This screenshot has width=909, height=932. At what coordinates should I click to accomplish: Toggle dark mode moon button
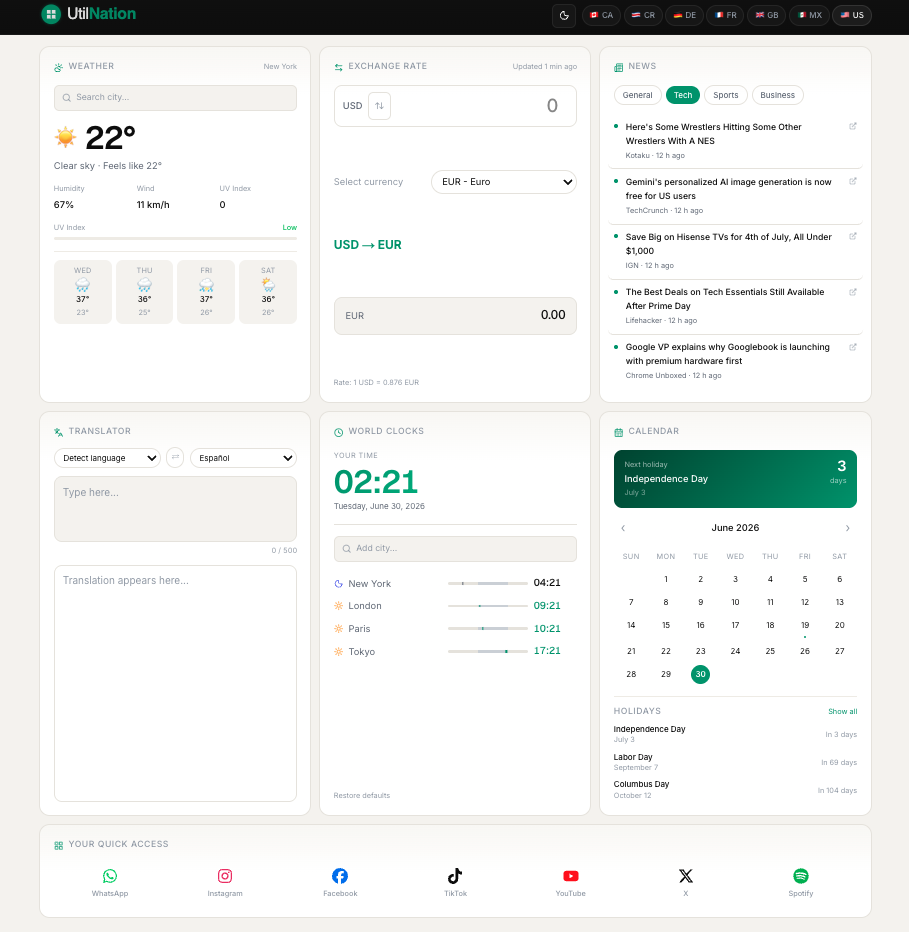click(x=564, y=15)
